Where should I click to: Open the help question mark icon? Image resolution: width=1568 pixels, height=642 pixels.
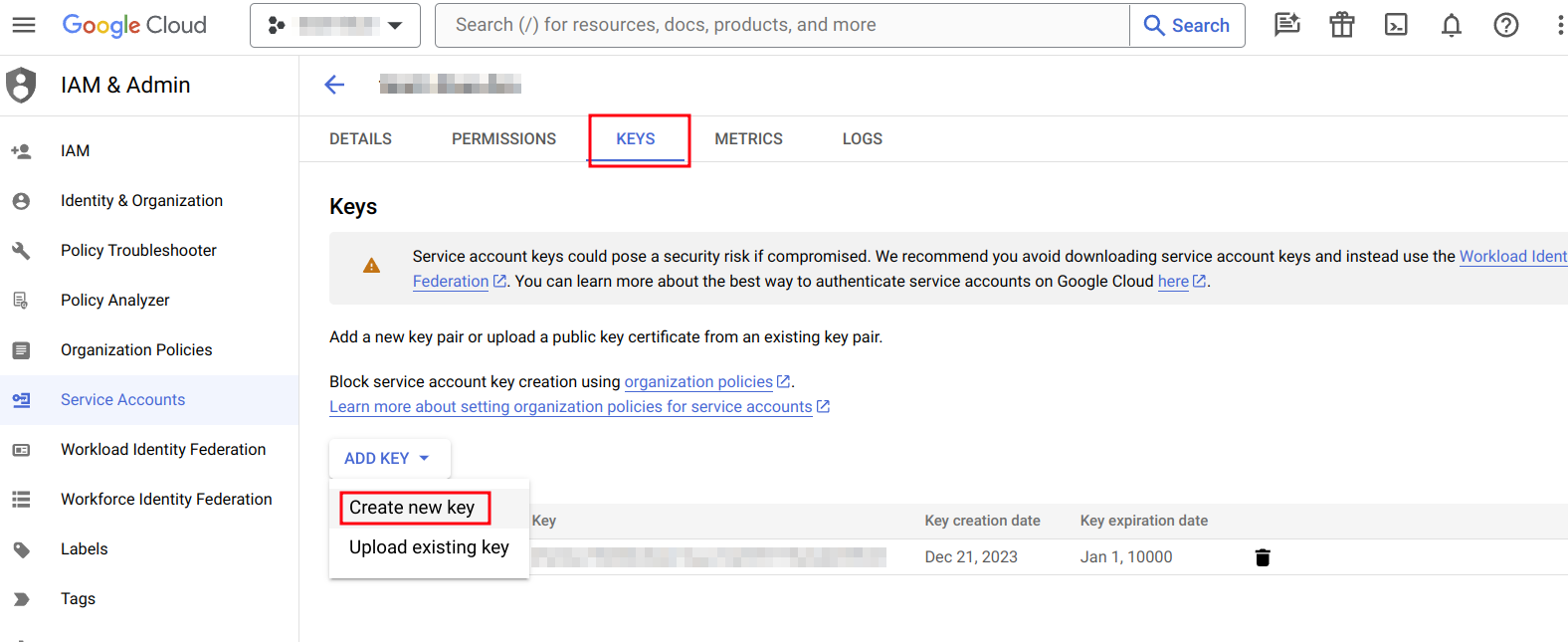pos(1505,25)
